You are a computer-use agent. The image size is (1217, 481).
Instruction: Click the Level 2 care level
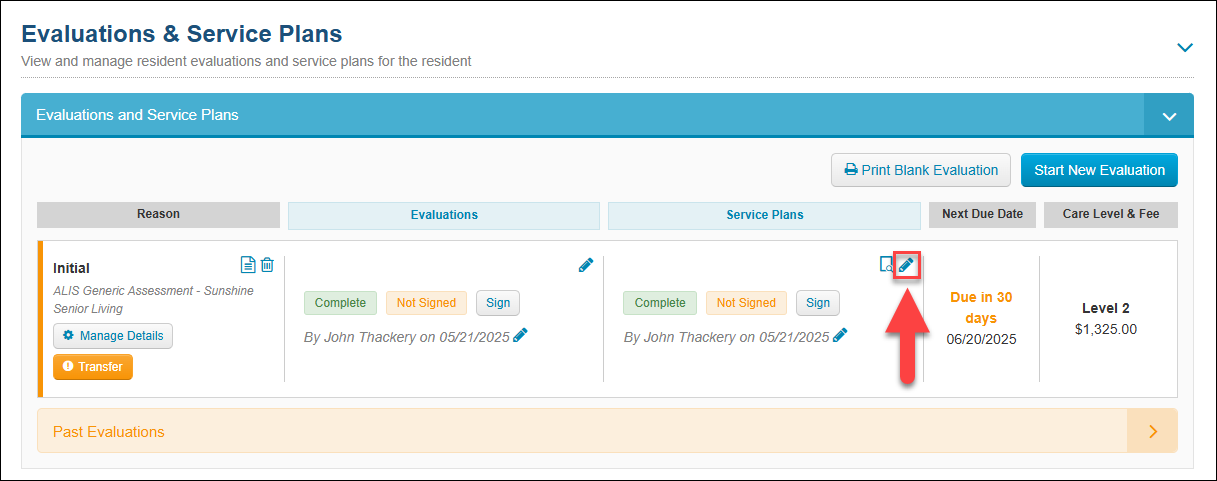pos(1106,309)
